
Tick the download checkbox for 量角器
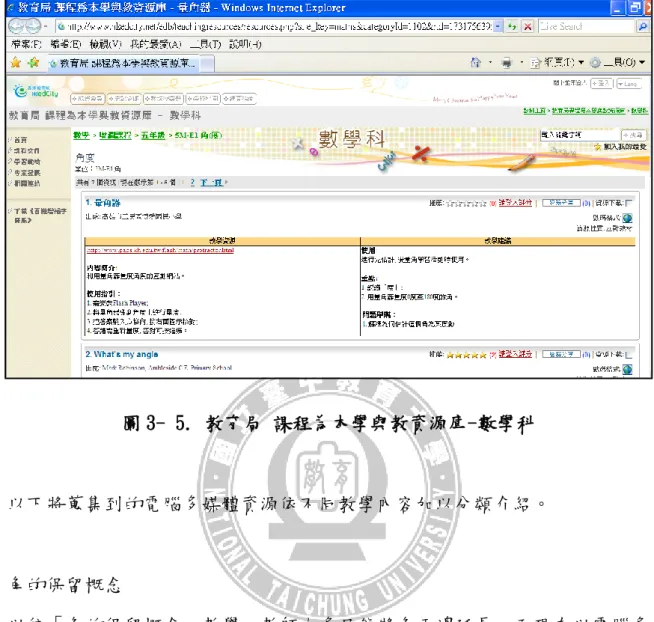(x=629, y=203)
